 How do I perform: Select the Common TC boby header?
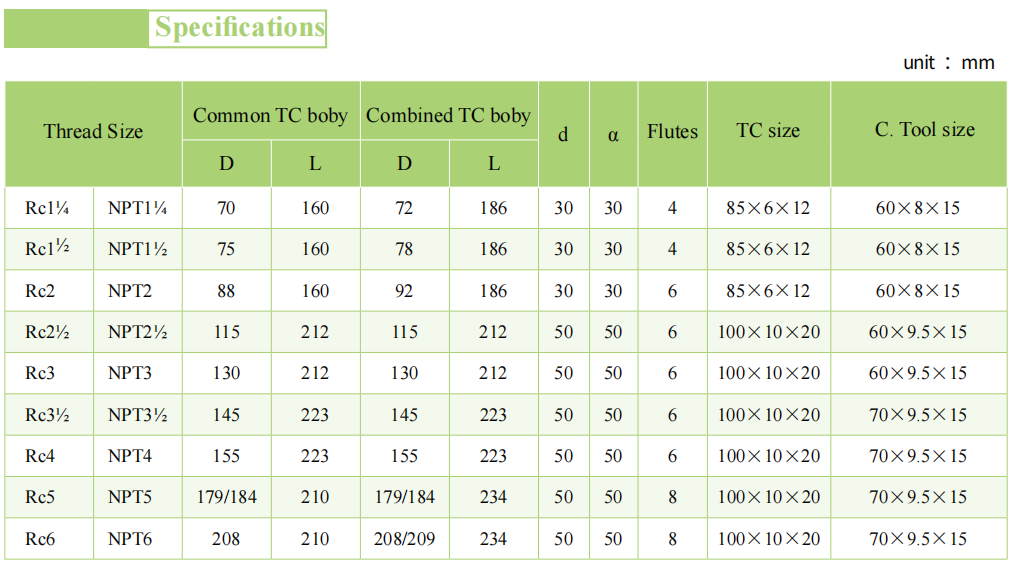pyautogui.click(x=270, y=115)
